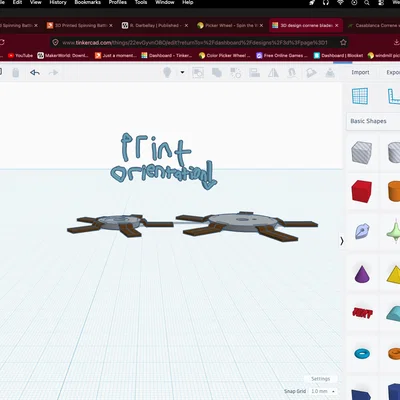Collapse the shapes panel chevron

(x=342, y=241)
